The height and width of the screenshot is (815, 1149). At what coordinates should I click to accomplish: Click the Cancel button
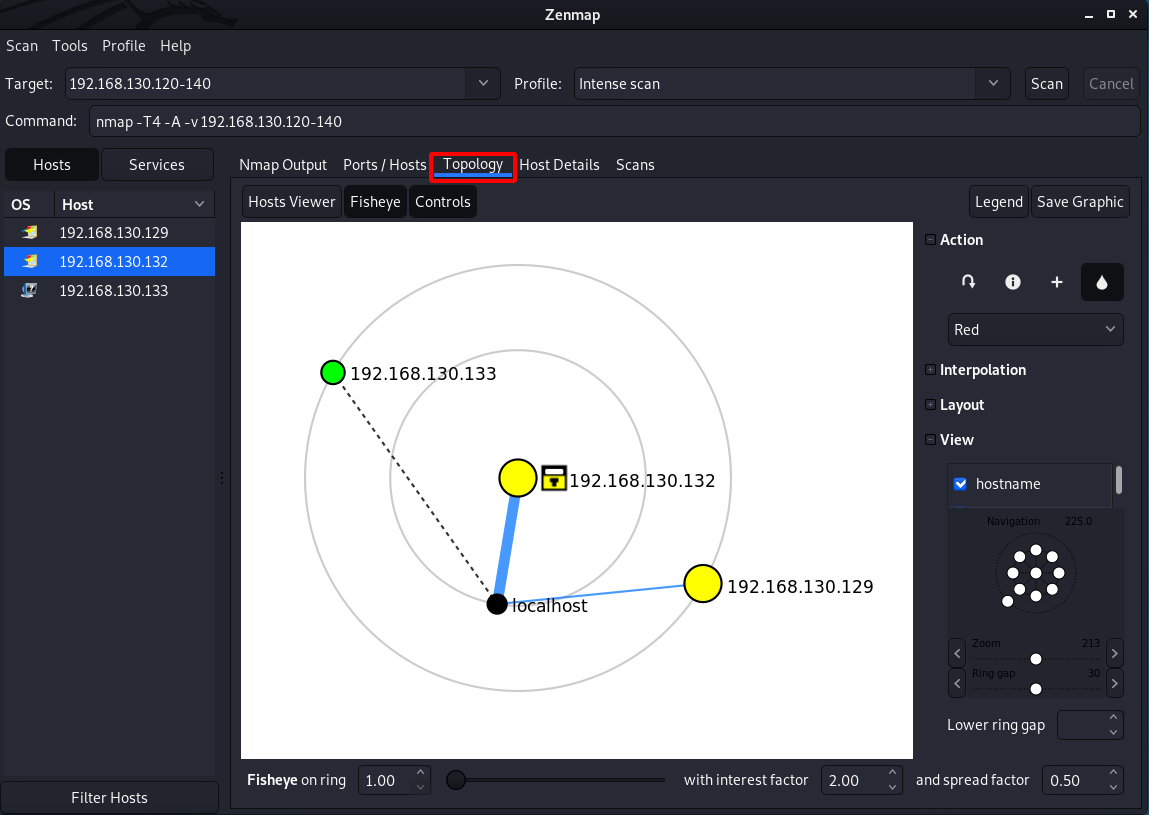pos(1111,84)
